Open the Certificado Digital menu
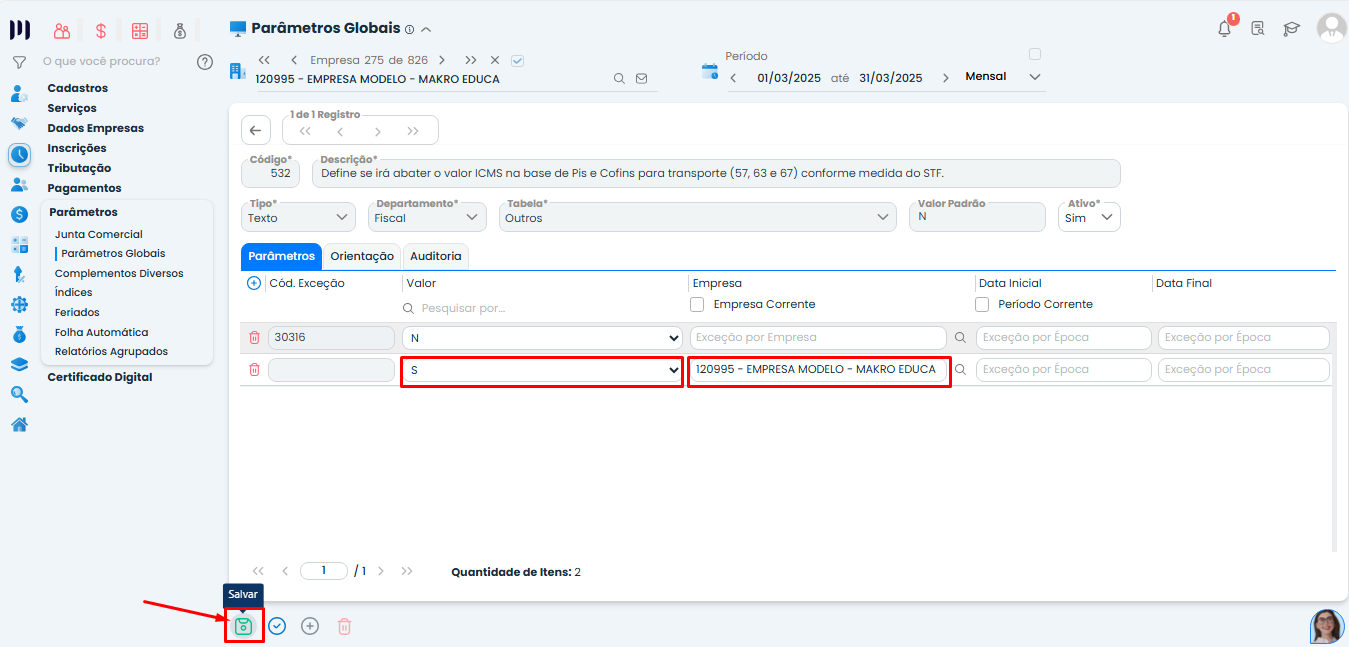Image resolution: width=1349 pixels, height=647 pixels. click(x=100, y=377)
